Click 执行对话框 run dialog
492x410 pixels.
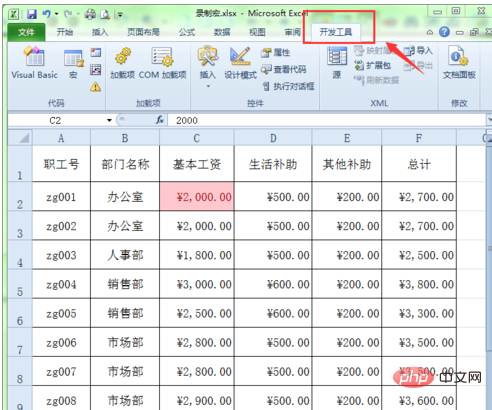tap(288, 87)
